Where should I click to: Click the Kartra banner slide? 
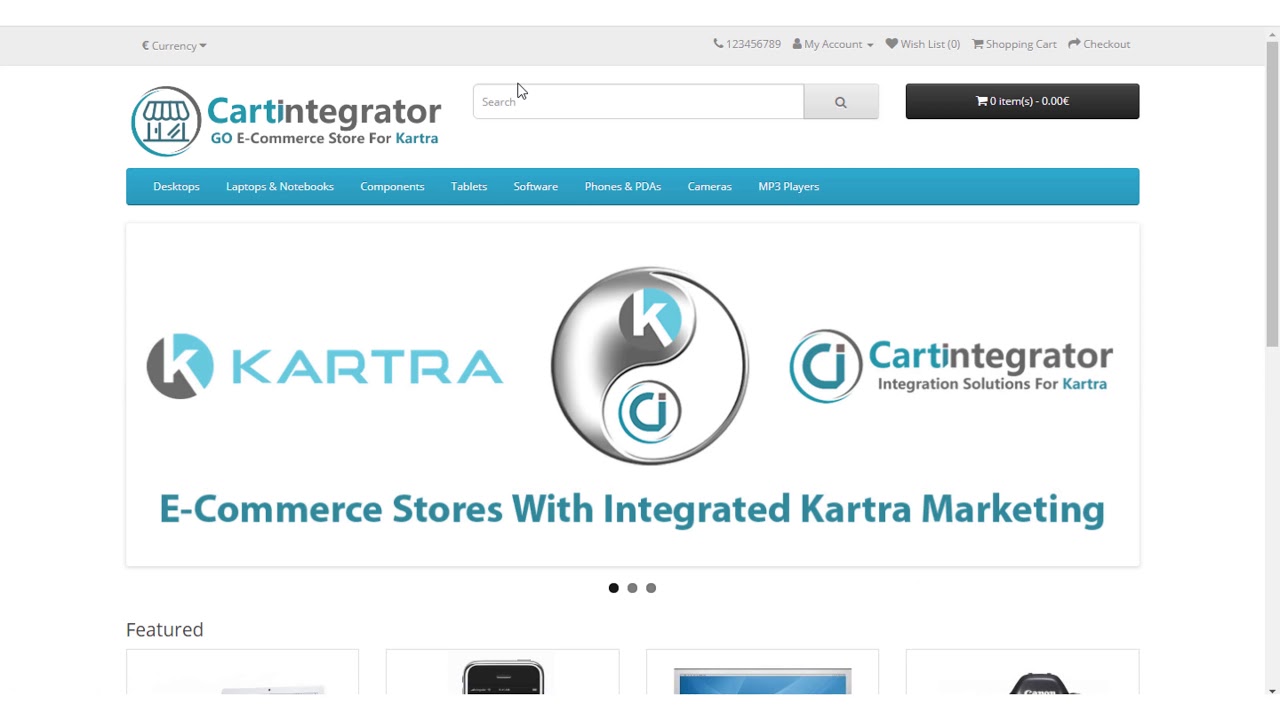[x=632, y=395]
